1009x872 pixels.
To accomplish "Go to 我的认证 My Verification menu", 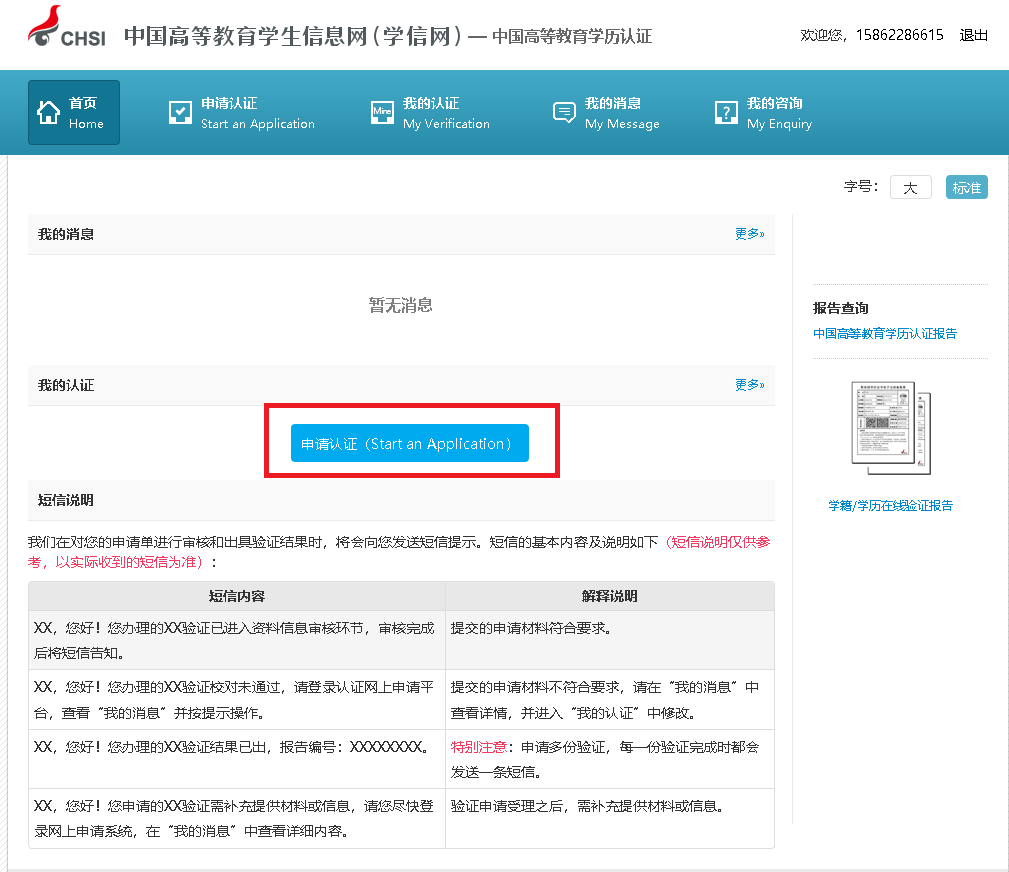I will (430, 113).
